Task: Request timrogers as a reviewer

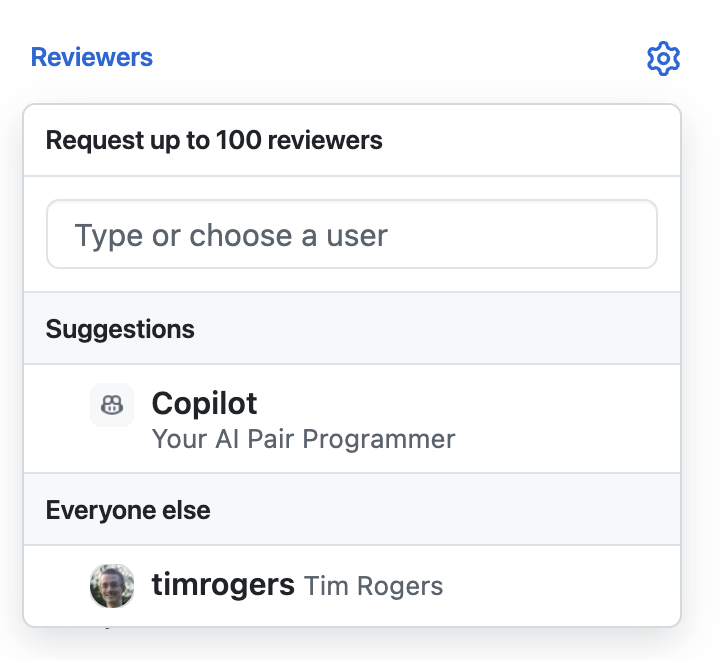Action: click(x=352, y=586)
